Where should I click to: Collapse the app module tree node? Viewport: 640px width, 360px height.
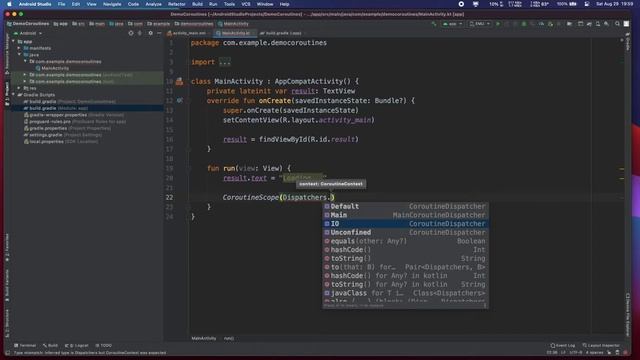click(13, 42)
